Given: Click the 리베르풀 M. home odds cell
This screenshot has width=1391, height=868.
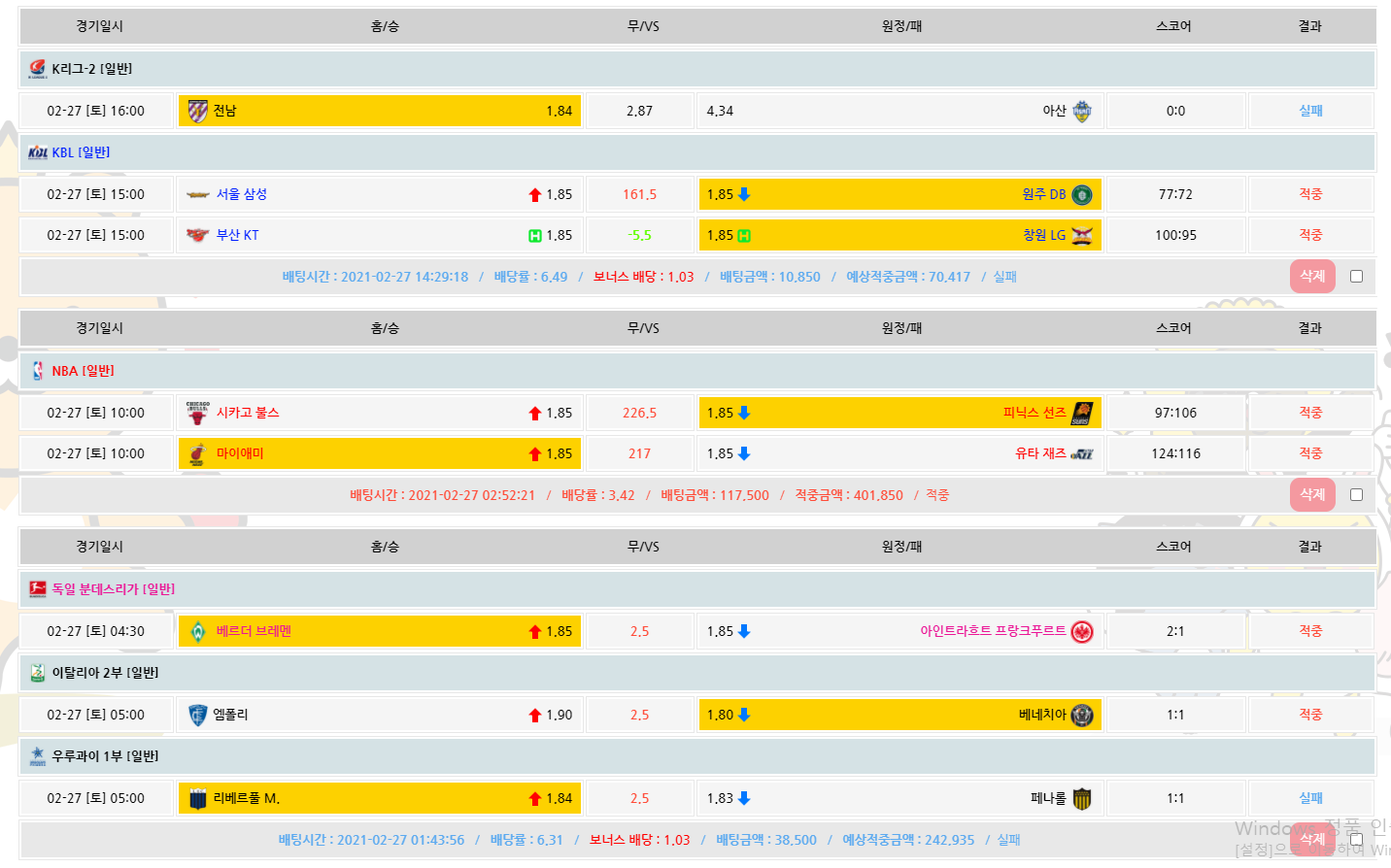Looking at the screenshot, I should pos(380,798).
